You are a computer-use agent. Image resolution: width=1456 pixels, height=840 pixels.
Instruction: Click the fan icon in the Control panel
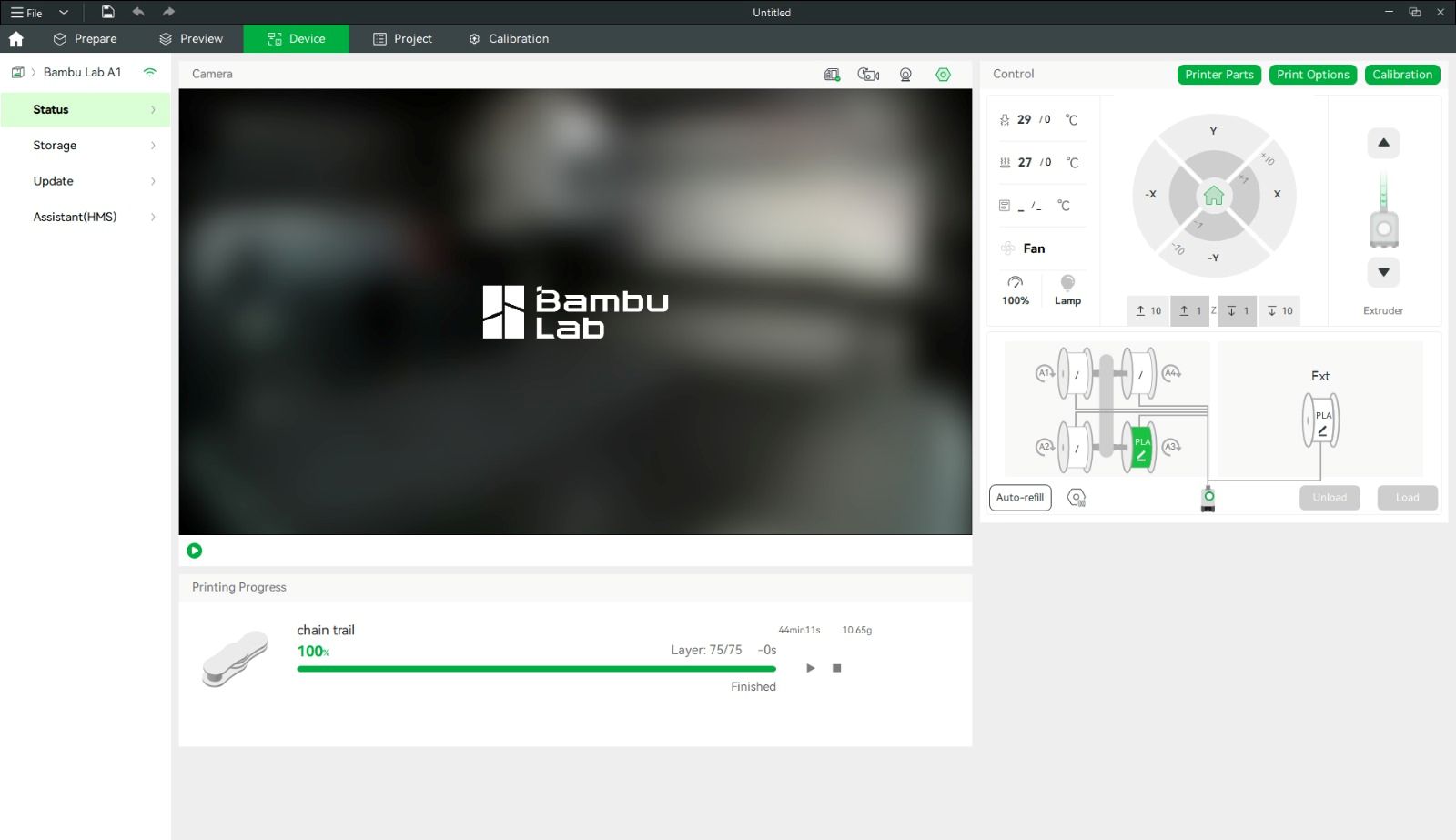(x=1007, y=248)
